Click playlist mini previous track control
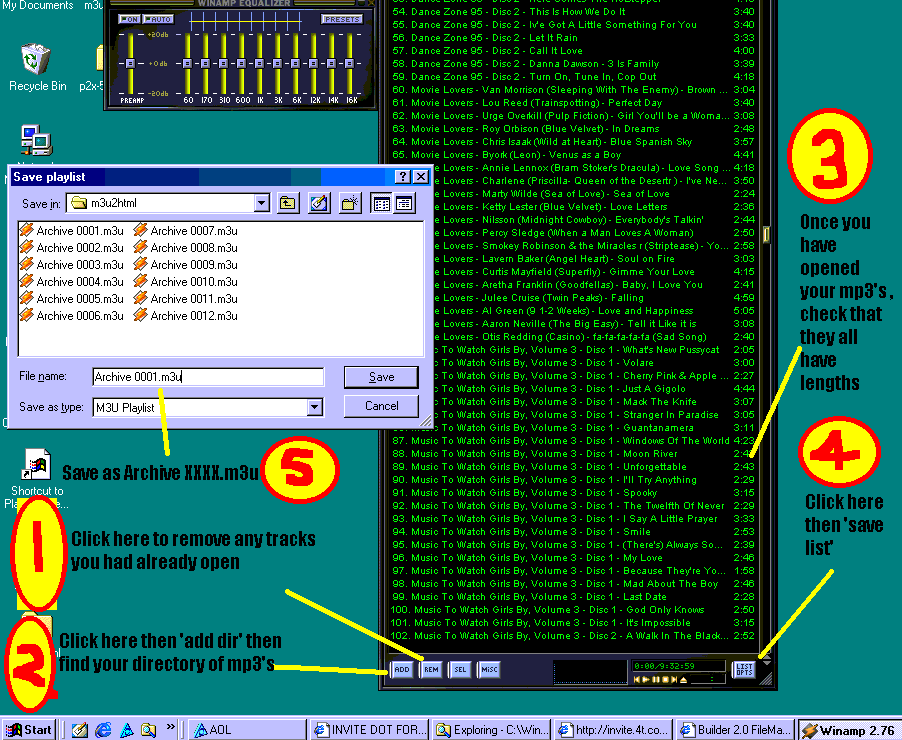The width and height of the screenshot is (902, 740). [637, 680]
